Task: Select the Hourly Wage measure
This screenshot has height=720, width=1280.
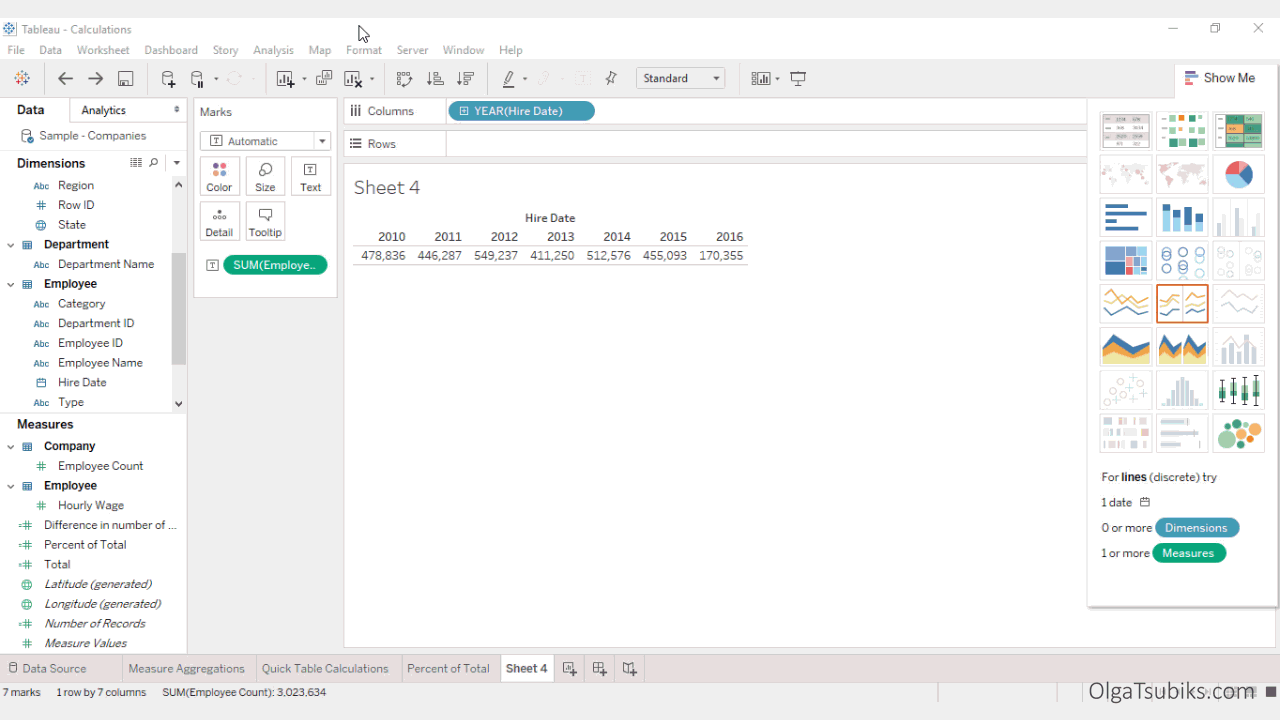Action: [91, 505]
